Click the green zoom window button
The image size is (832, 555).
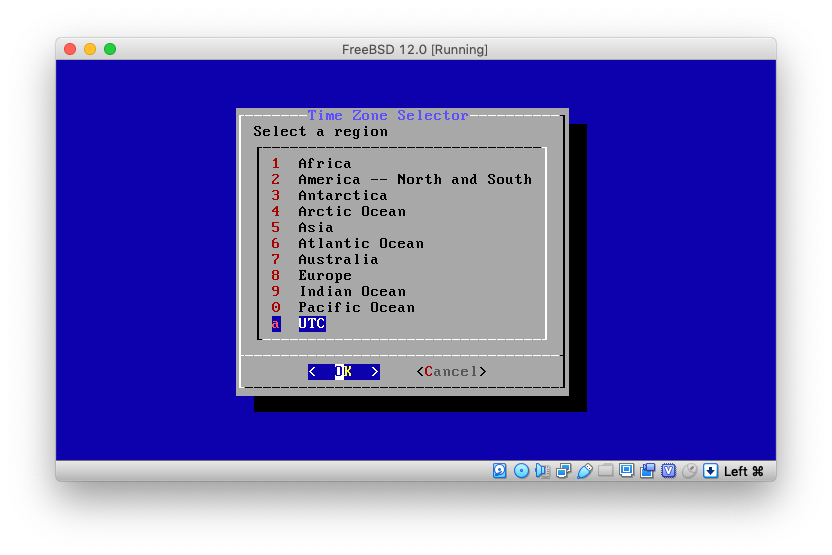pyautogui.click(x=110, y=49)
